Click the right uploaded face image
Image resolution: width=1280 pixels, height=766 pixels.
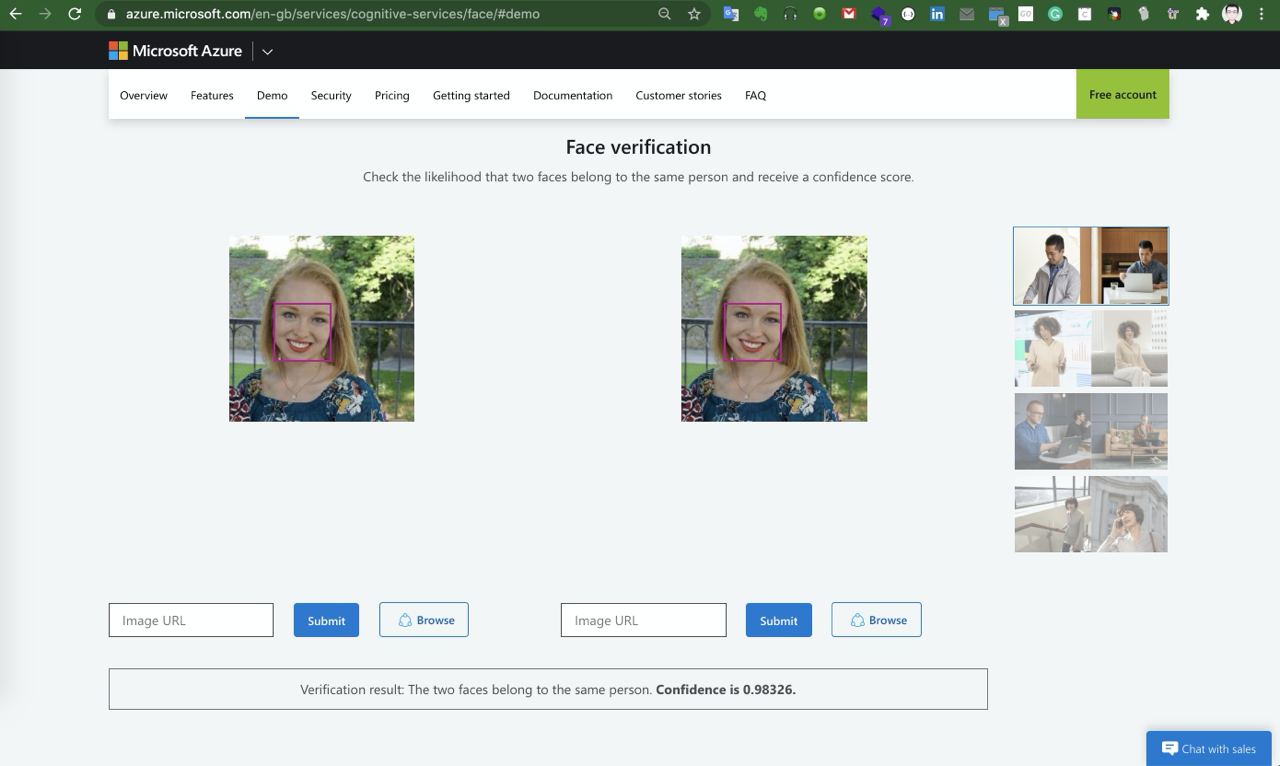[x=774, y=329]
